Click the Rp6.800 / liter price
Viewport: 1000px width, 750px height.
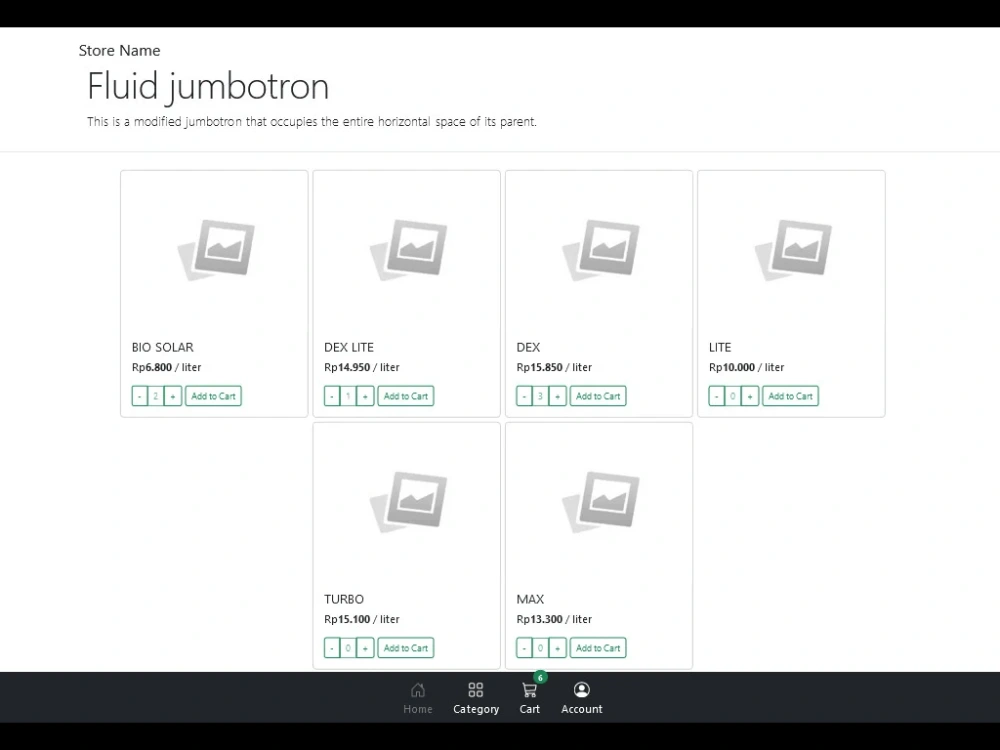tap(166, 367)
